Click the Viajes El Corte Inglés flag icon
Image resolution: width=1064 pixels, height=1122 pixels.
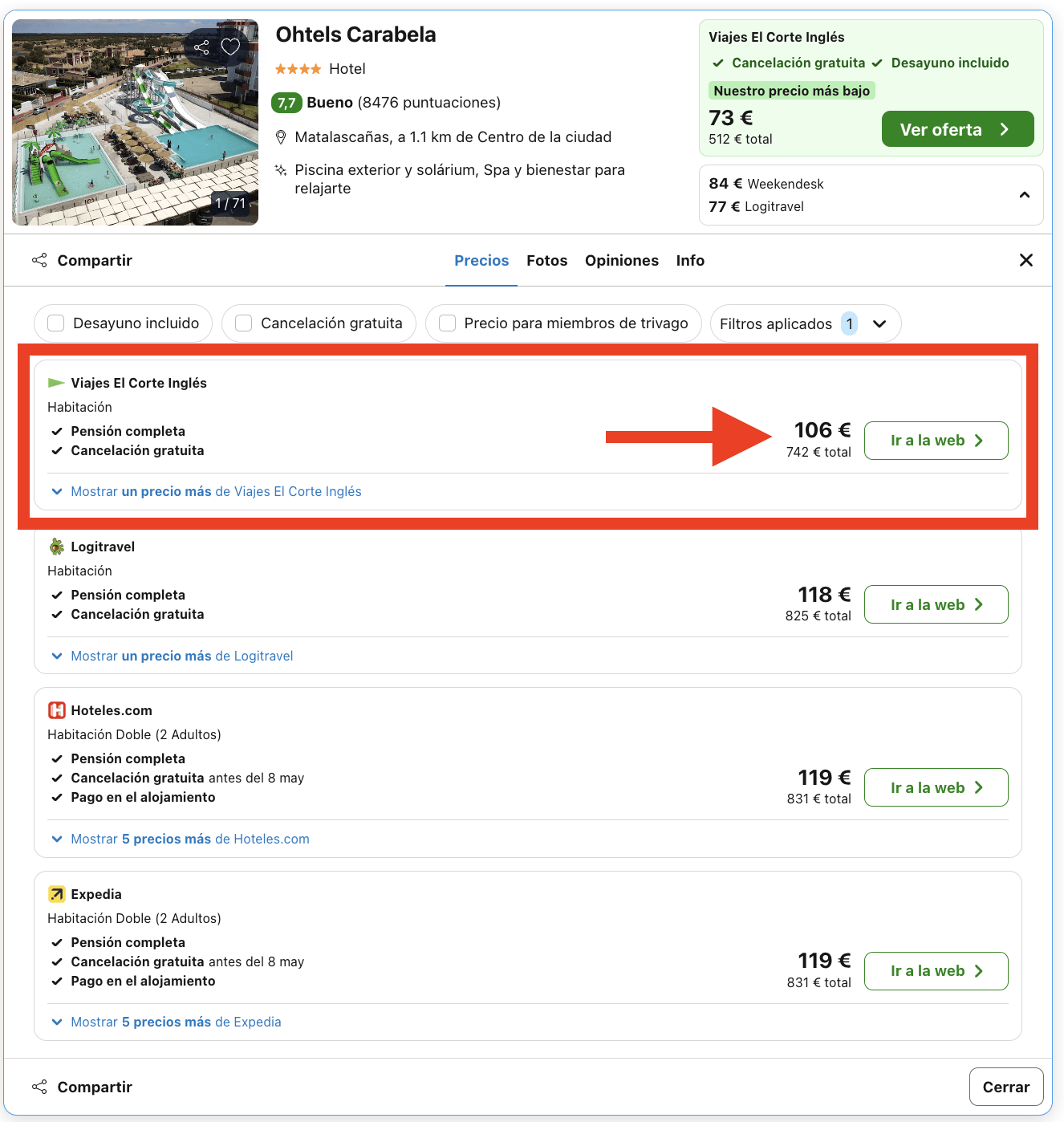click(56, 383)
